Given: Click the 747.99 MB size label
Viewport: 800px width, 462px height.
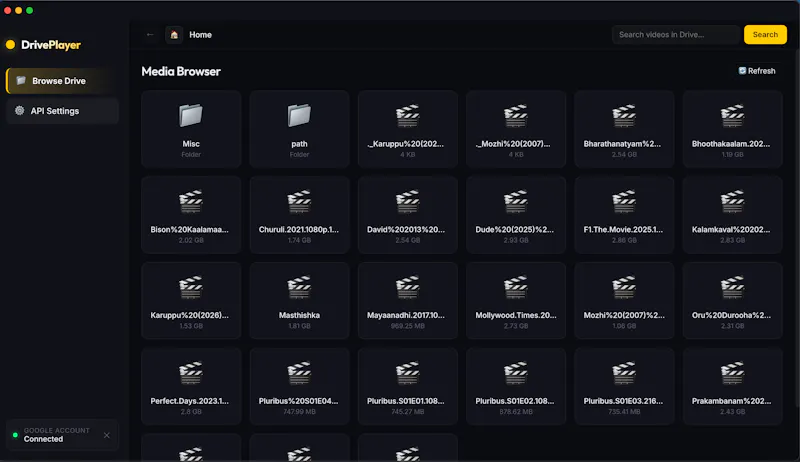Looking at the screenshot, I should coord(299,412).
